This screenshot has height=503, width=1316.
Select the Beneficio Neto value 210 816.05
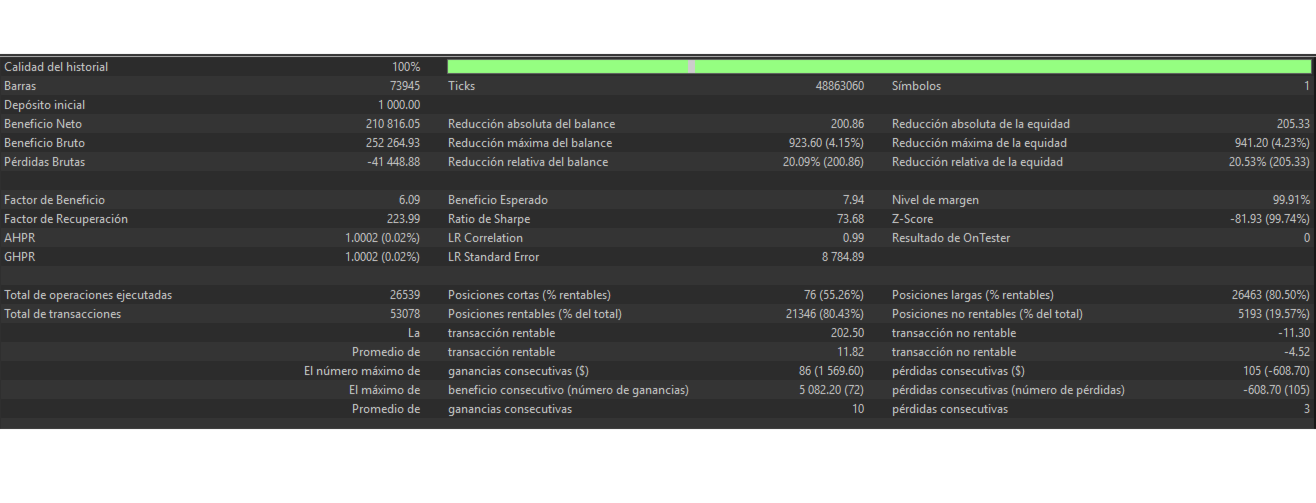[x=393, y=124]
